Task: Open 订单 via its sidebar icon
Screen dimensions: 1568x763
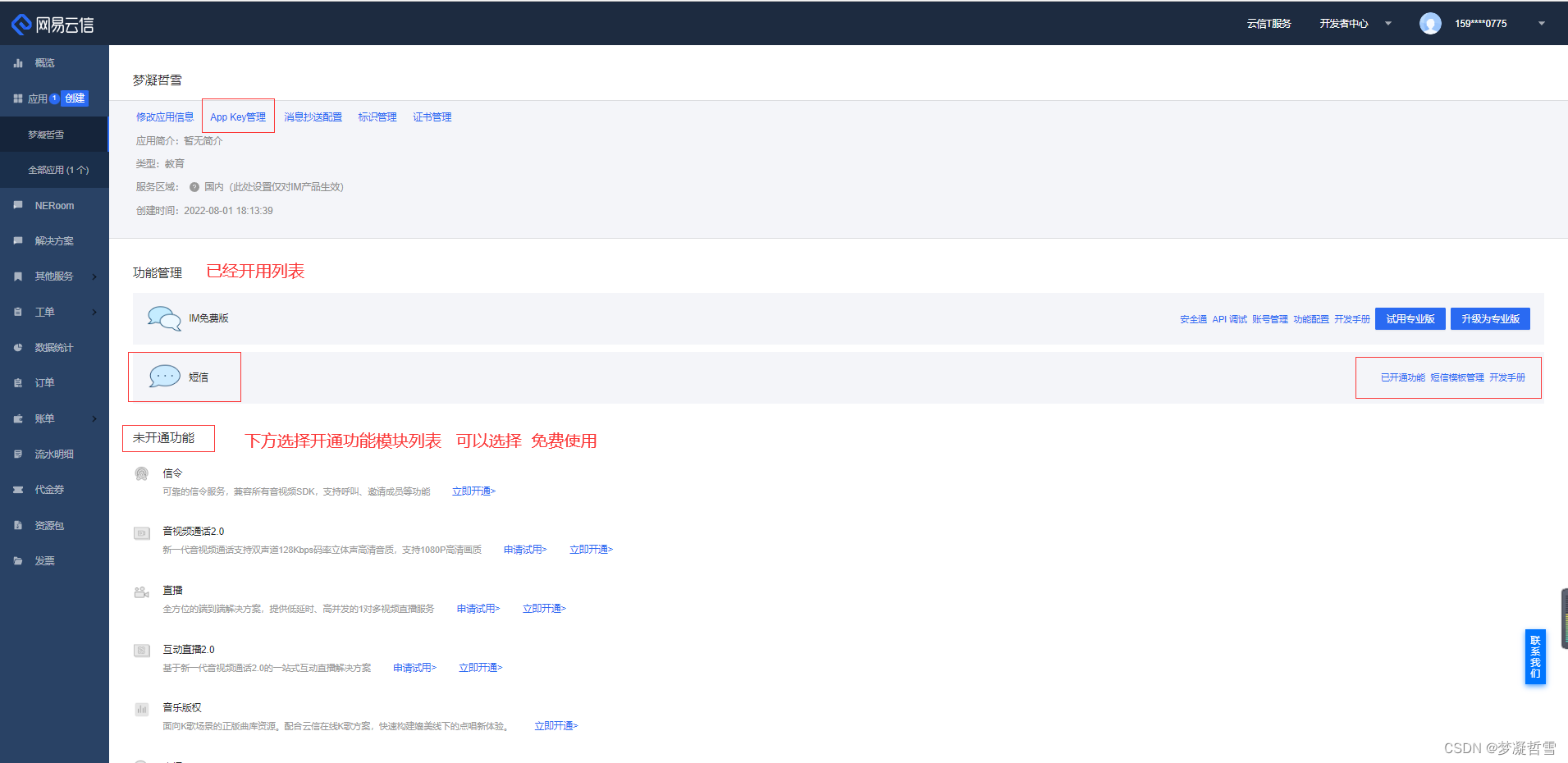Action: click(x=18, y=383)
